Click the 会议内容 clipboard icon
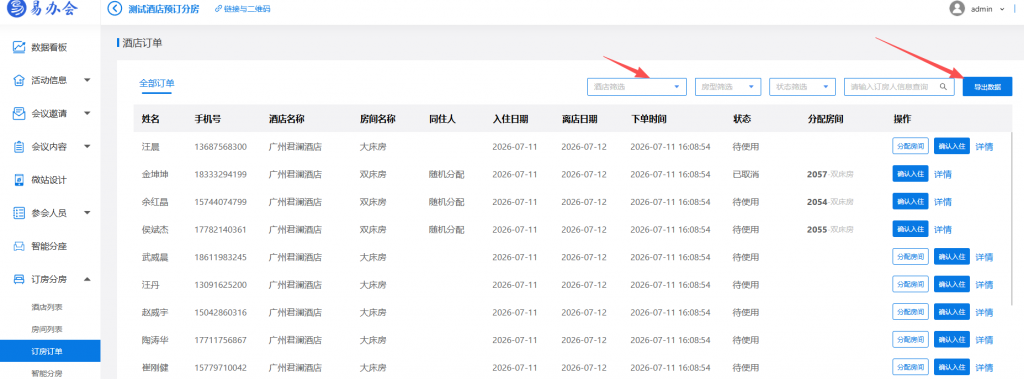The image size is (1024, 379). pyautogui.click(x=19, y=147)
